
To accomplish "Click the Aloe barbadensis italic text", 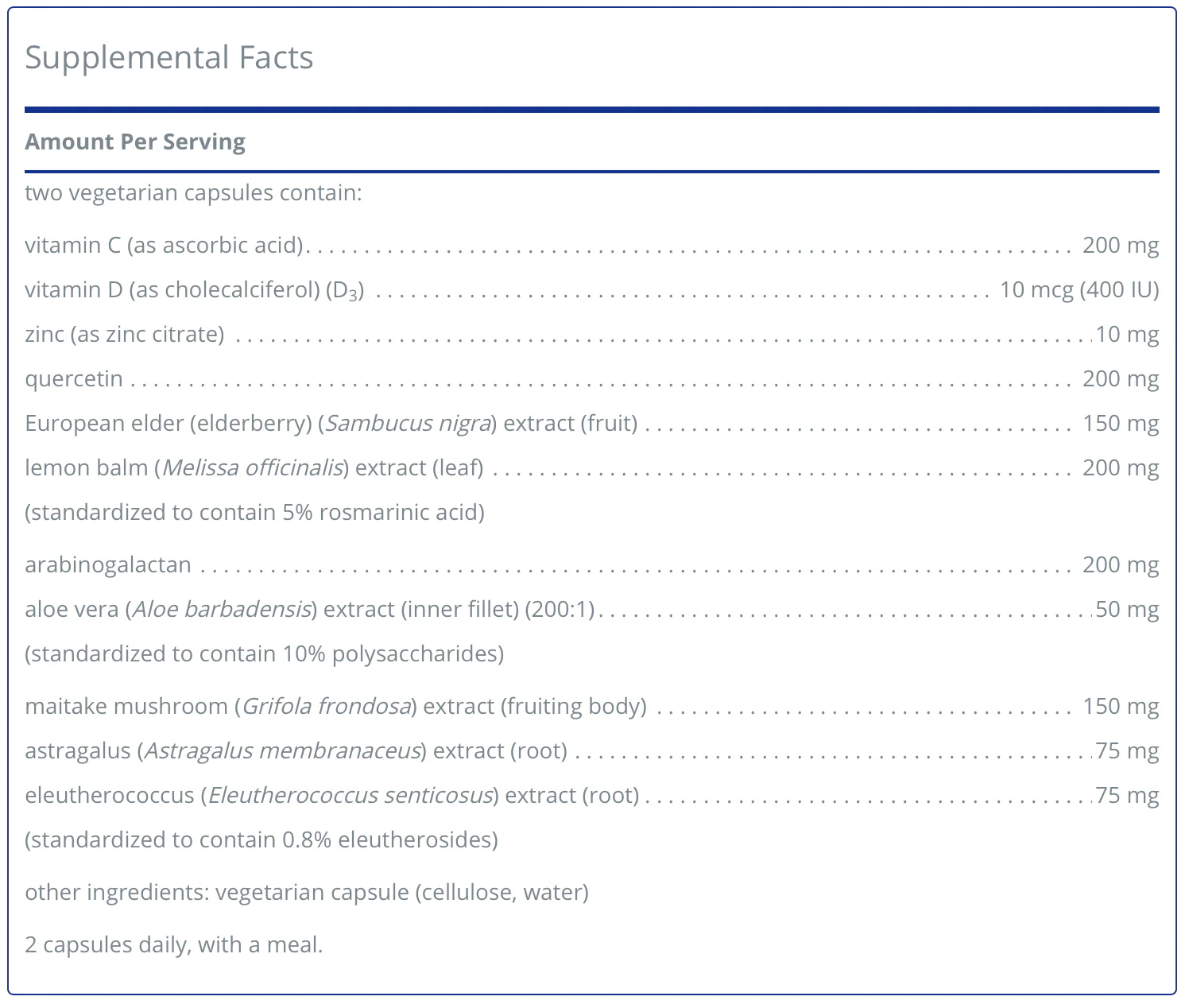I will click(x=222, y=609).
